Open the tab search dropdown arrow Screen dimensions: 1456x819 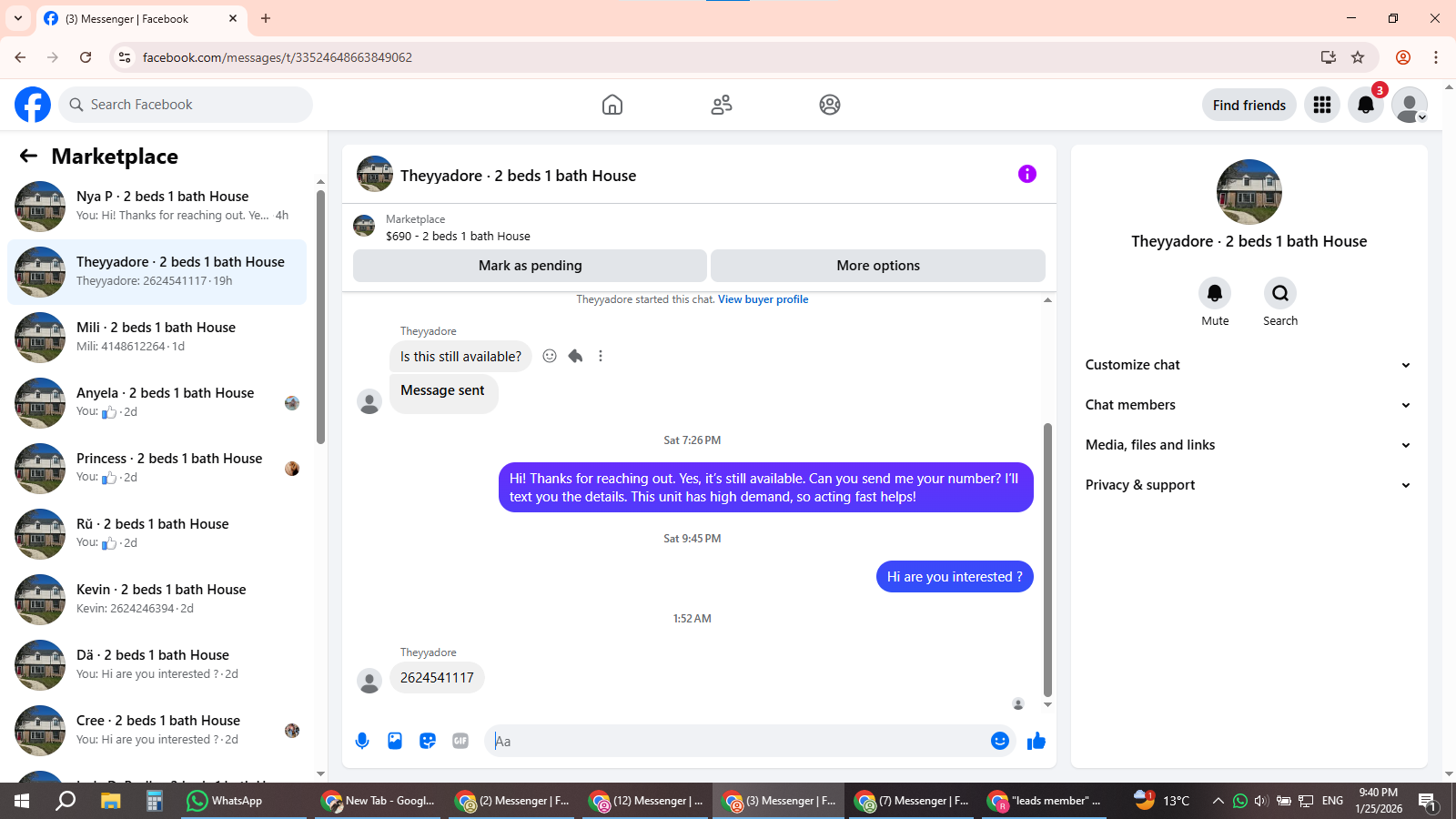point(18,18)
